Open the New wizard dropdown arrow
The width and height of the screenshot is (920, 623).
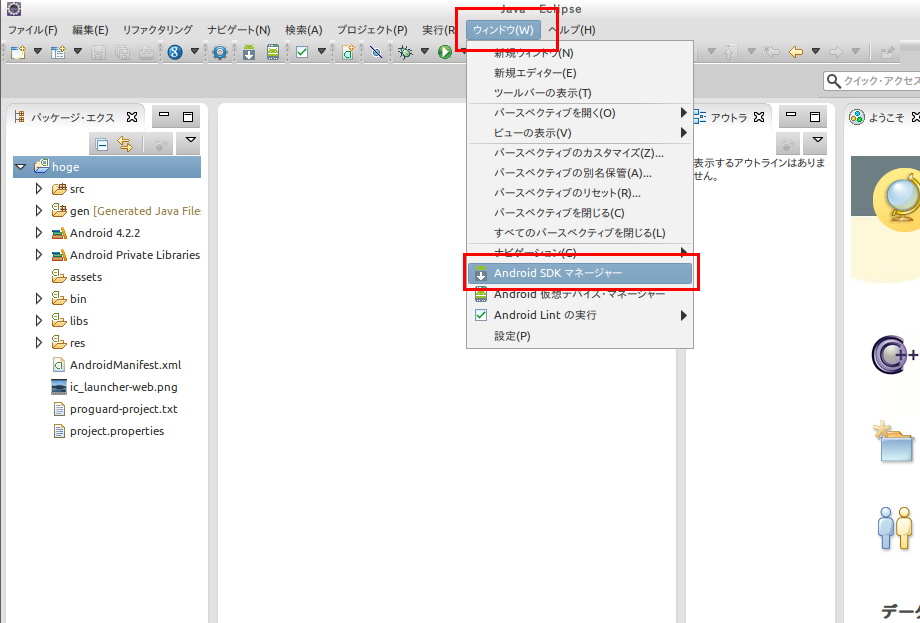[x=38, y=52]
